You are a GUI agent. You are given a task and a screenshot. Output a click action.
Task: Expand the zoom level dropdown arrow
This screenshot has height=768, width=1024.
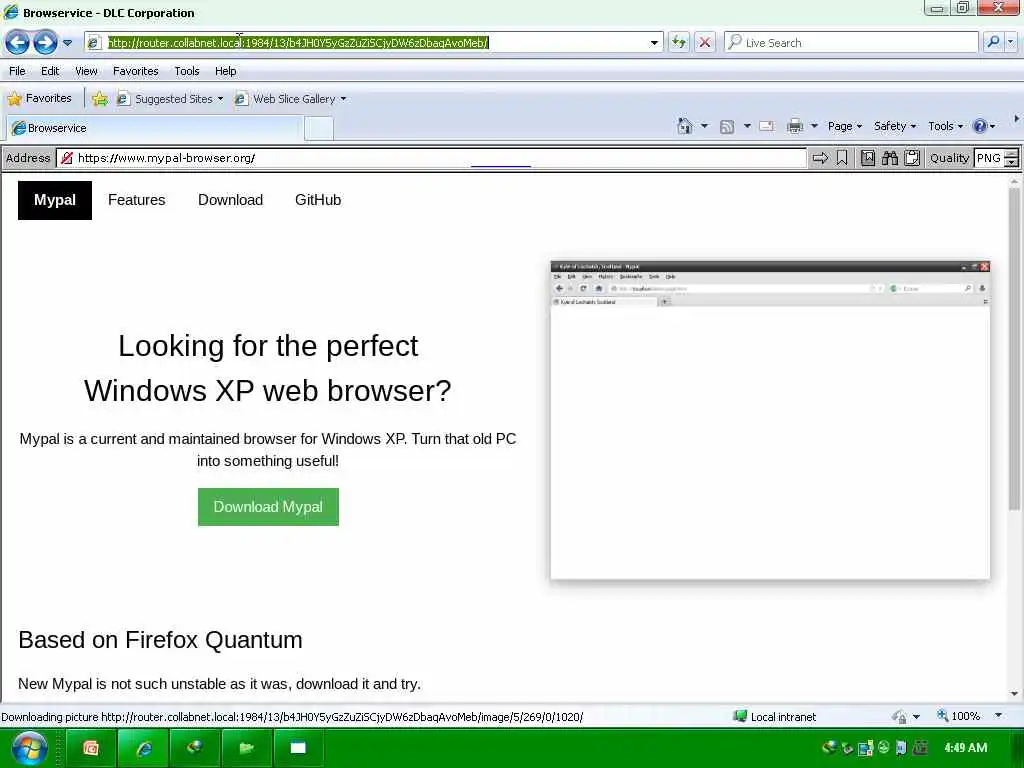(x=999, y=716)
